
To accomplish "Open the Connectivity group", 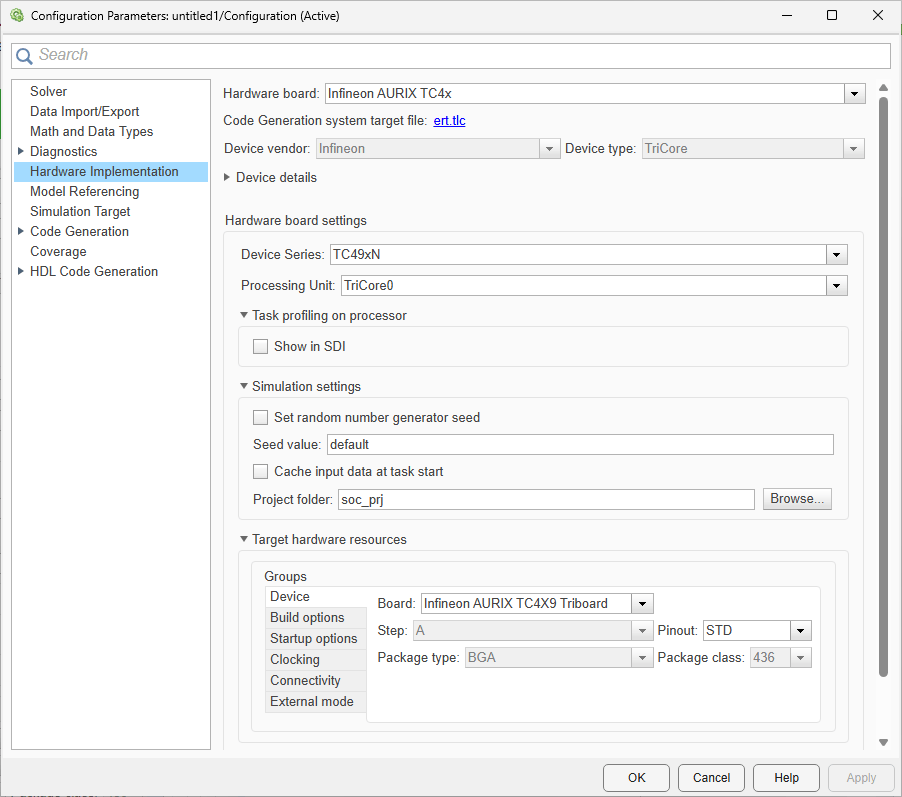I will coord(316,681).
